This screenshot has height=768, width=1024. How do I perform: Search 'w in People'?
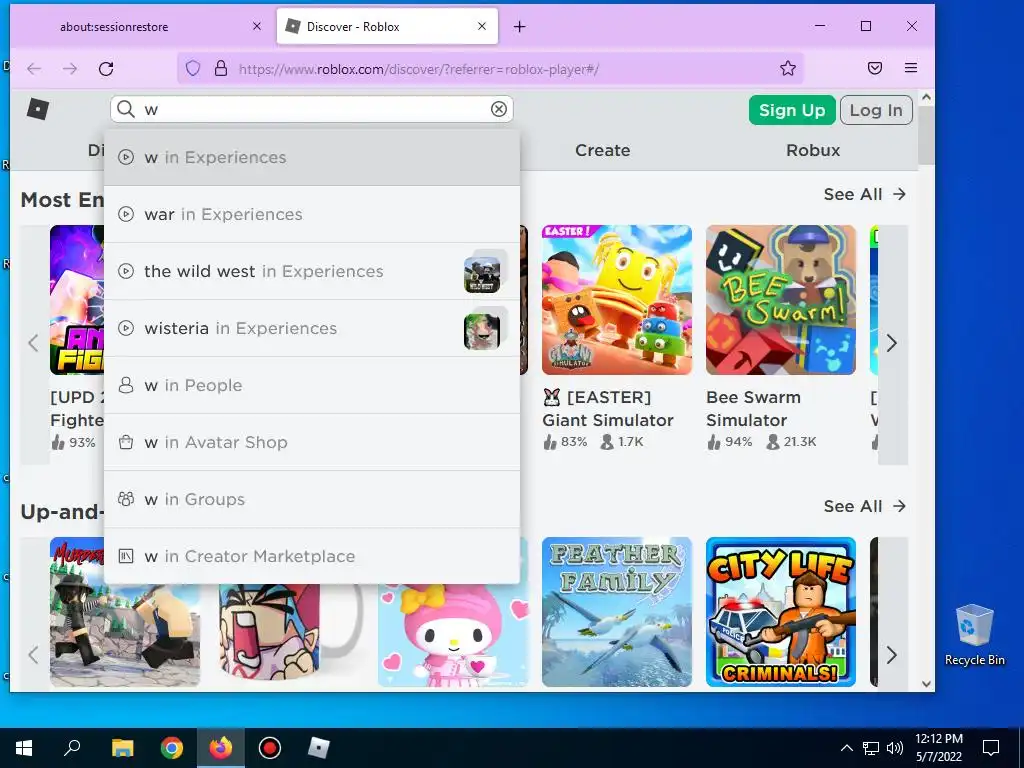pyautogui.click(x=312, y=385)
